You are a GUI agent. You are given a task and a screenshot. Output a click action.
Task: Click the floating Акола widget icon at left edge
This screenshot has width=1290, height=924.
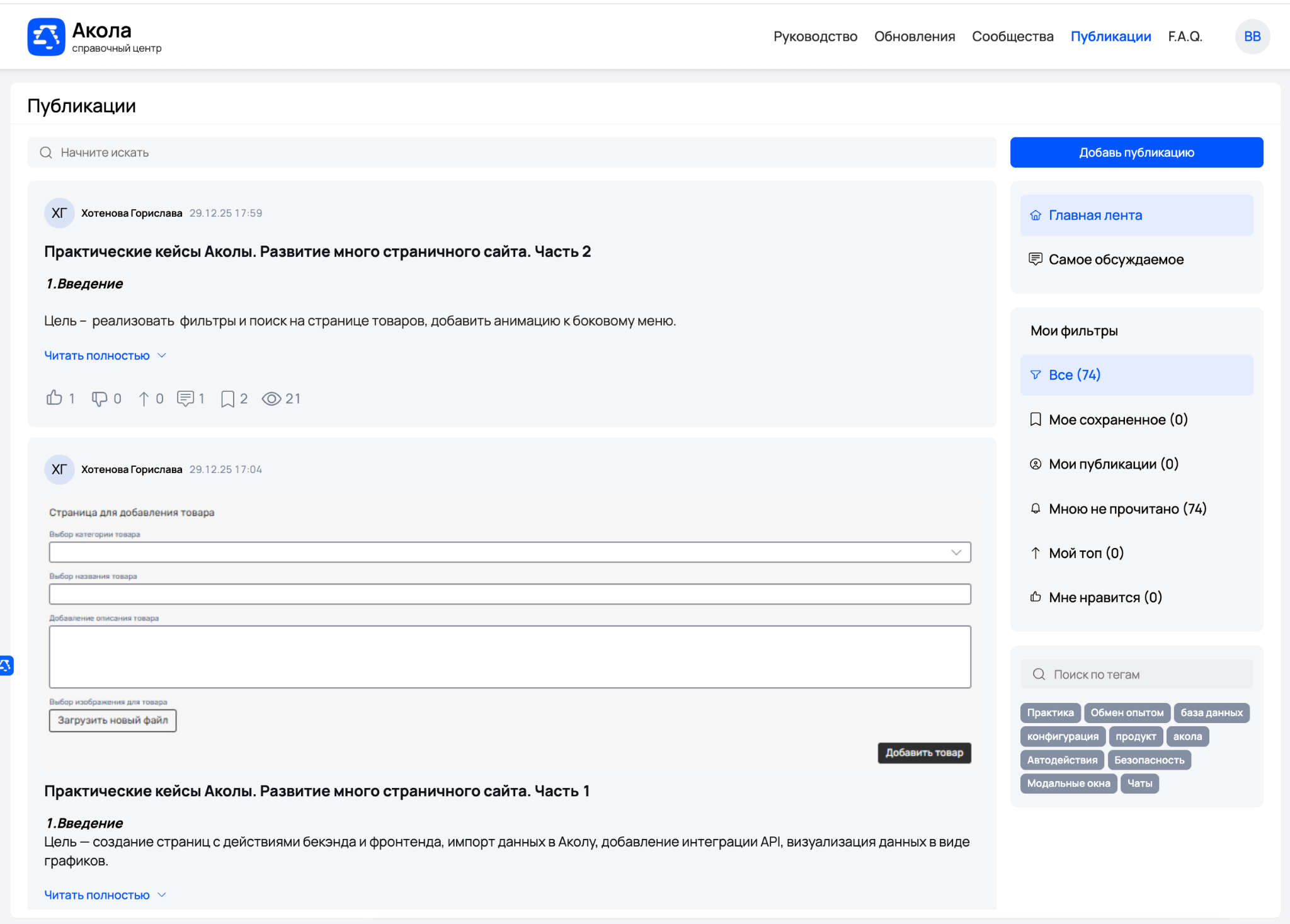[6, 665]
